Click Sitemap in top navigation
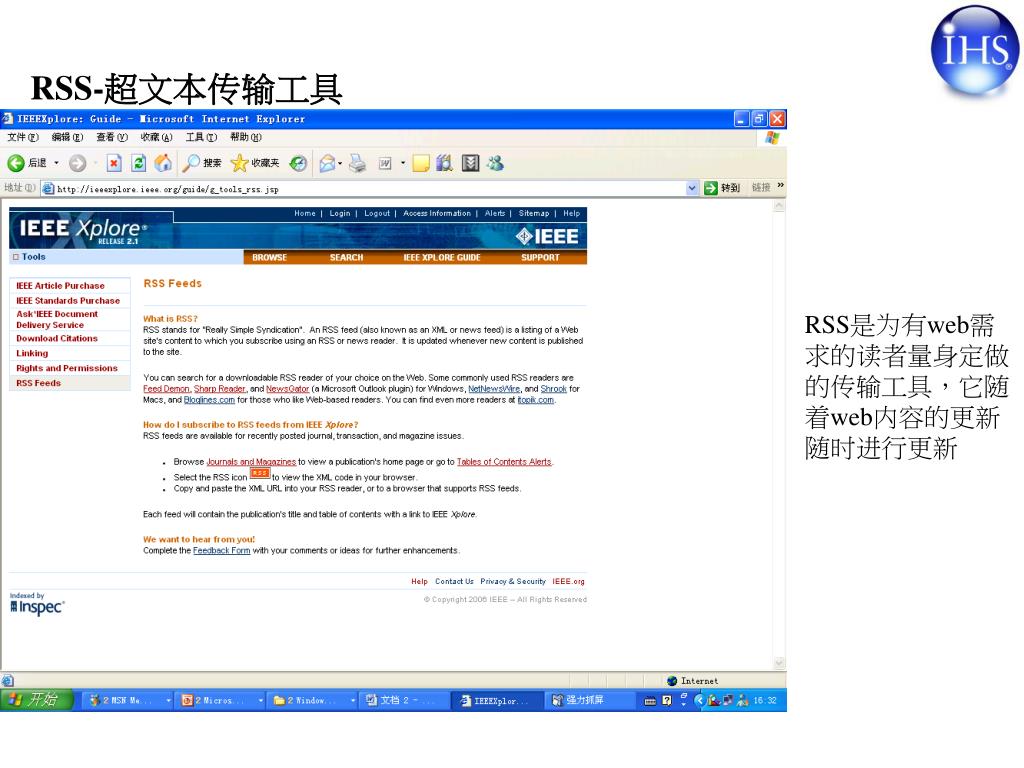 click(534, 214)
